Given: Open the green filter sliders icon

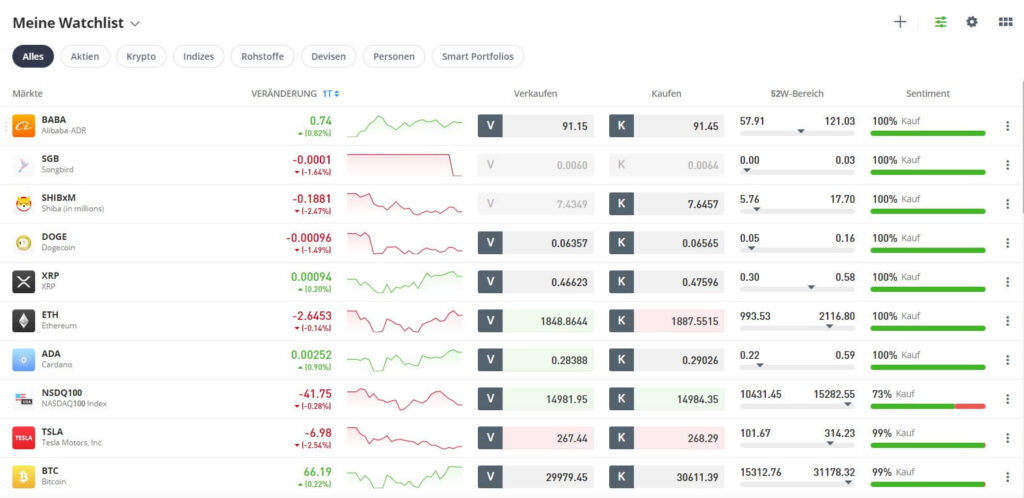Looking at the screenshot, I should [940, 22].
